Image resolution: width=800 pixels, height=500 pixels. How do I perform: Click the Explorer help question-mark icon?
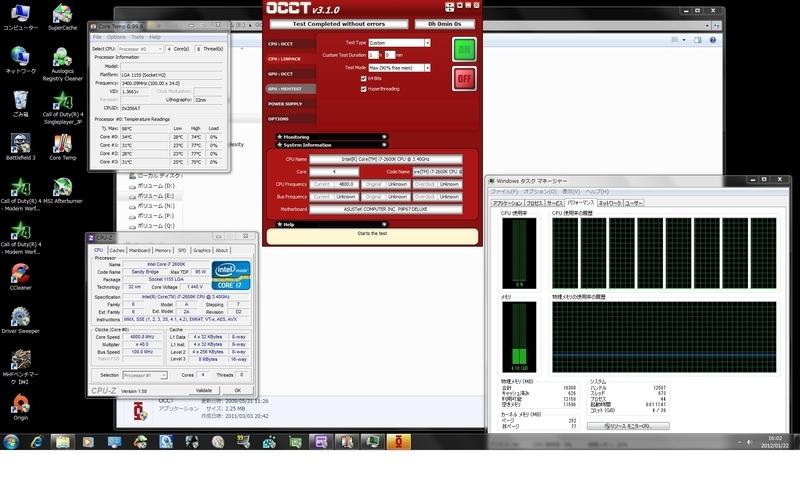(713, 40)
